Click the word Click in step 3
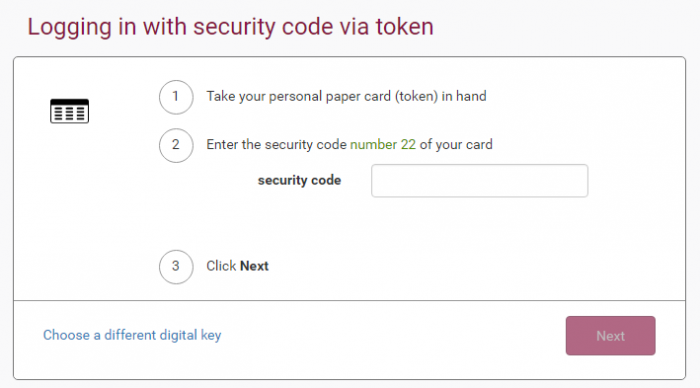This screenshot has height=388, width=700. (221, 266)
